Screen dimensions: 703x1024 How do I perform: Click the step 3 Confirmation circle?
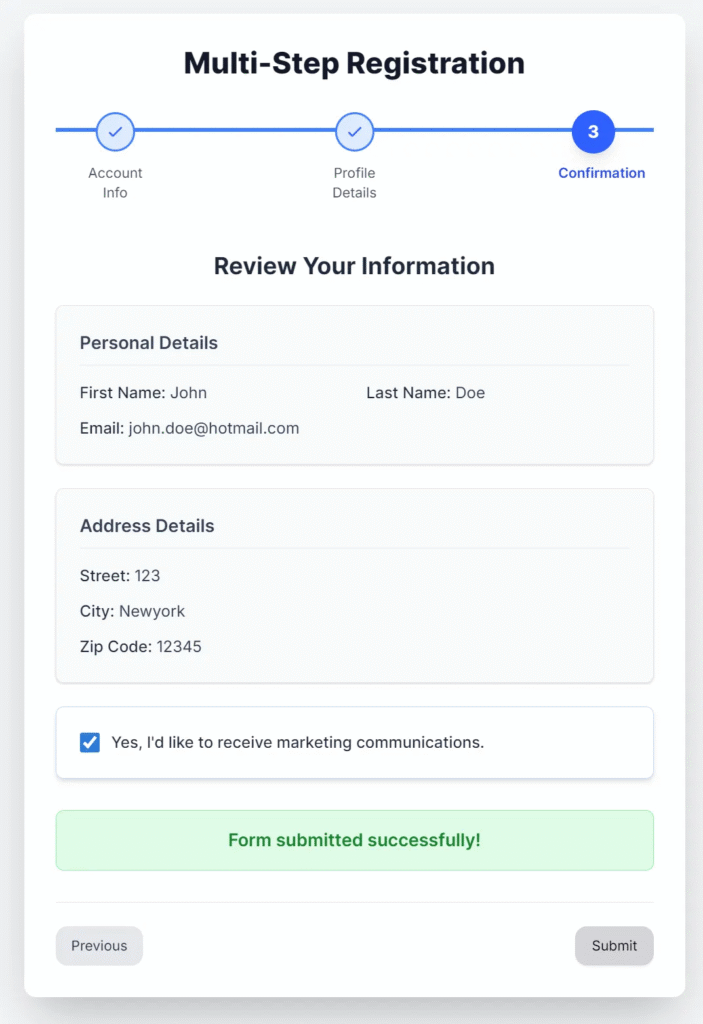(x=593, y=131)
